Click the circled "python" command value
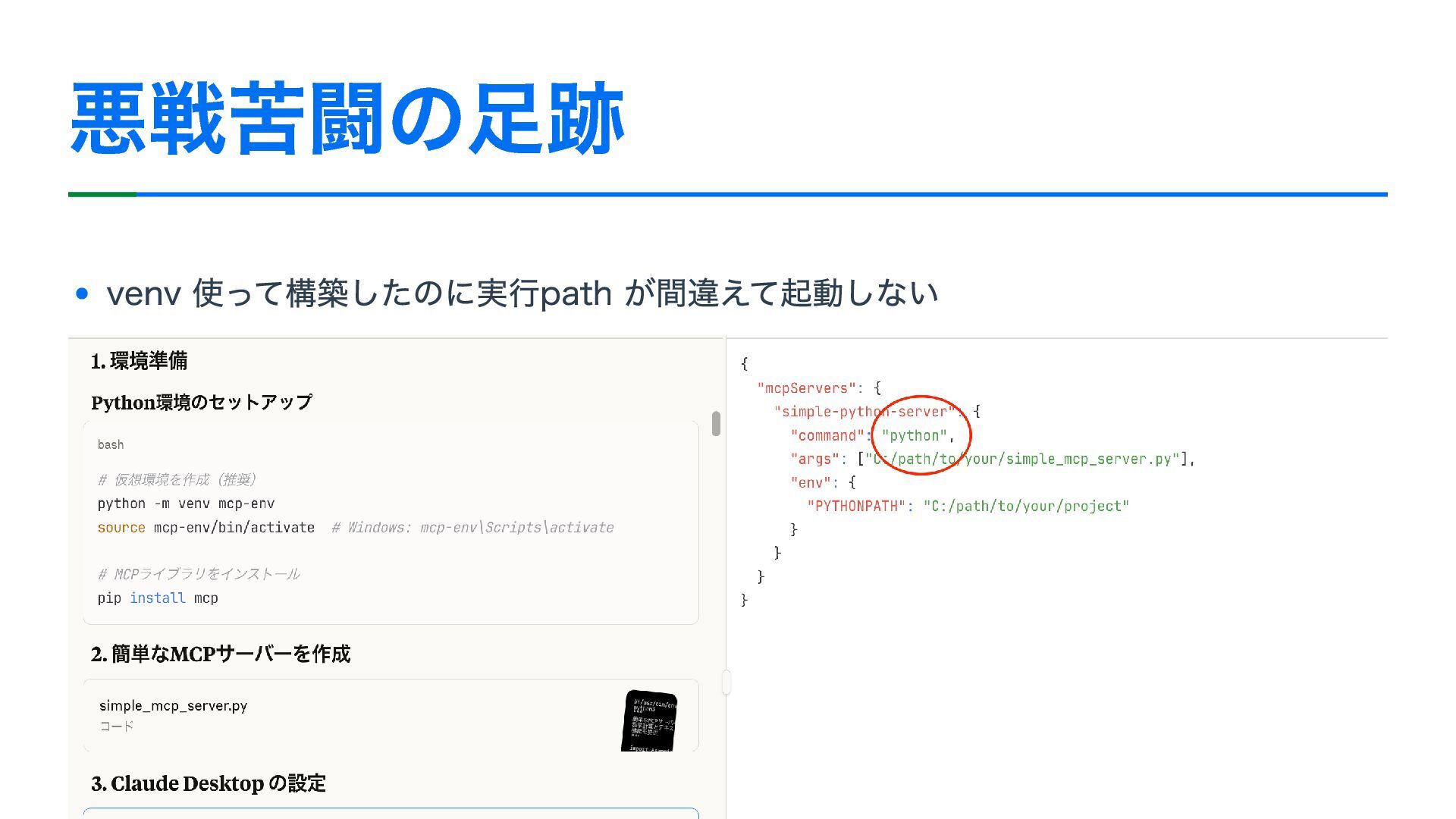1456x819 pixels. click(x=914, y=435)
